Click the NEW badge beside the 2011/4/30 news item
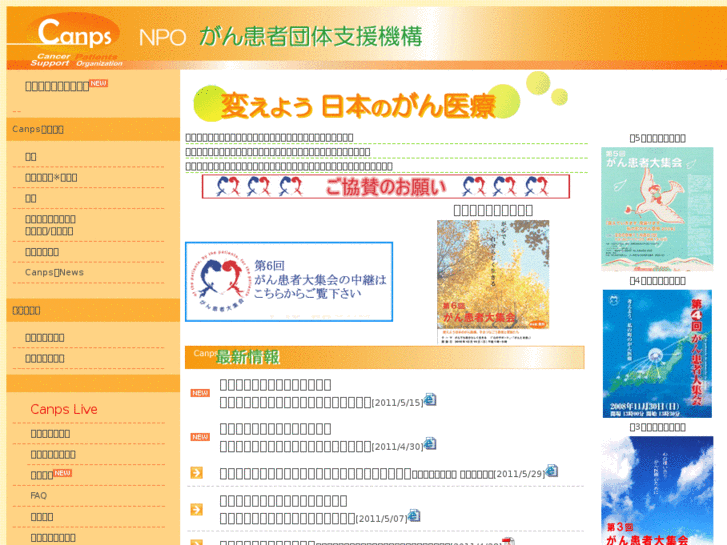 click(200, 437)
